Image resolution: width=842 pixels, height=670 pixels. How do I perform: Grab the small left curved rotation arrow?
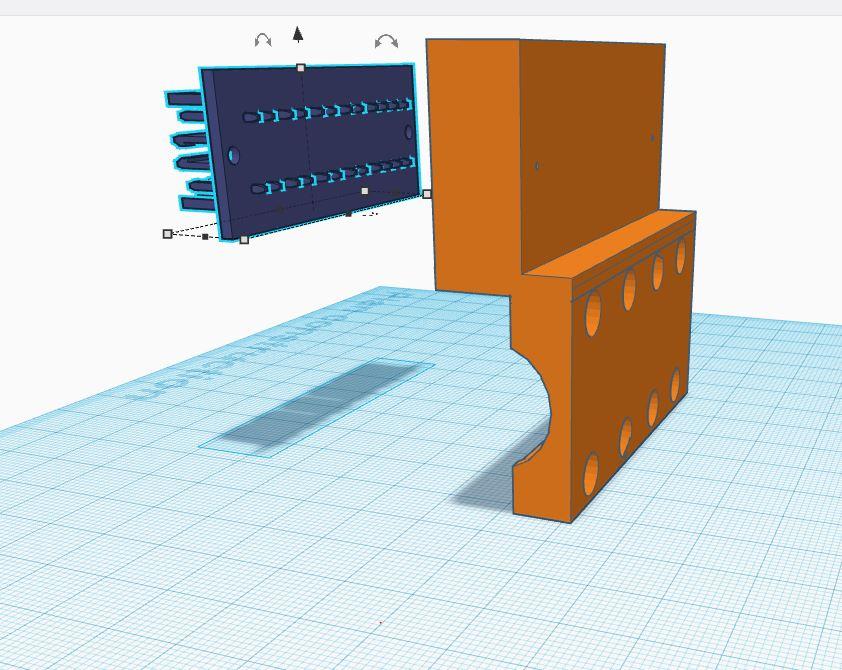tap(263, 40)
